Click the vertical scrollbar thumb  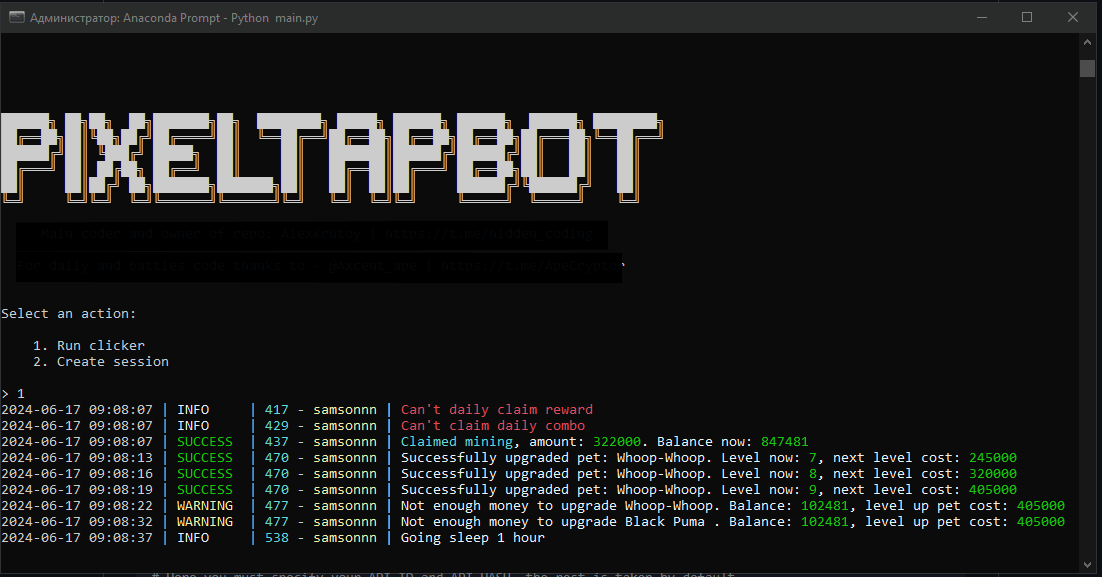click(1087, 68)
